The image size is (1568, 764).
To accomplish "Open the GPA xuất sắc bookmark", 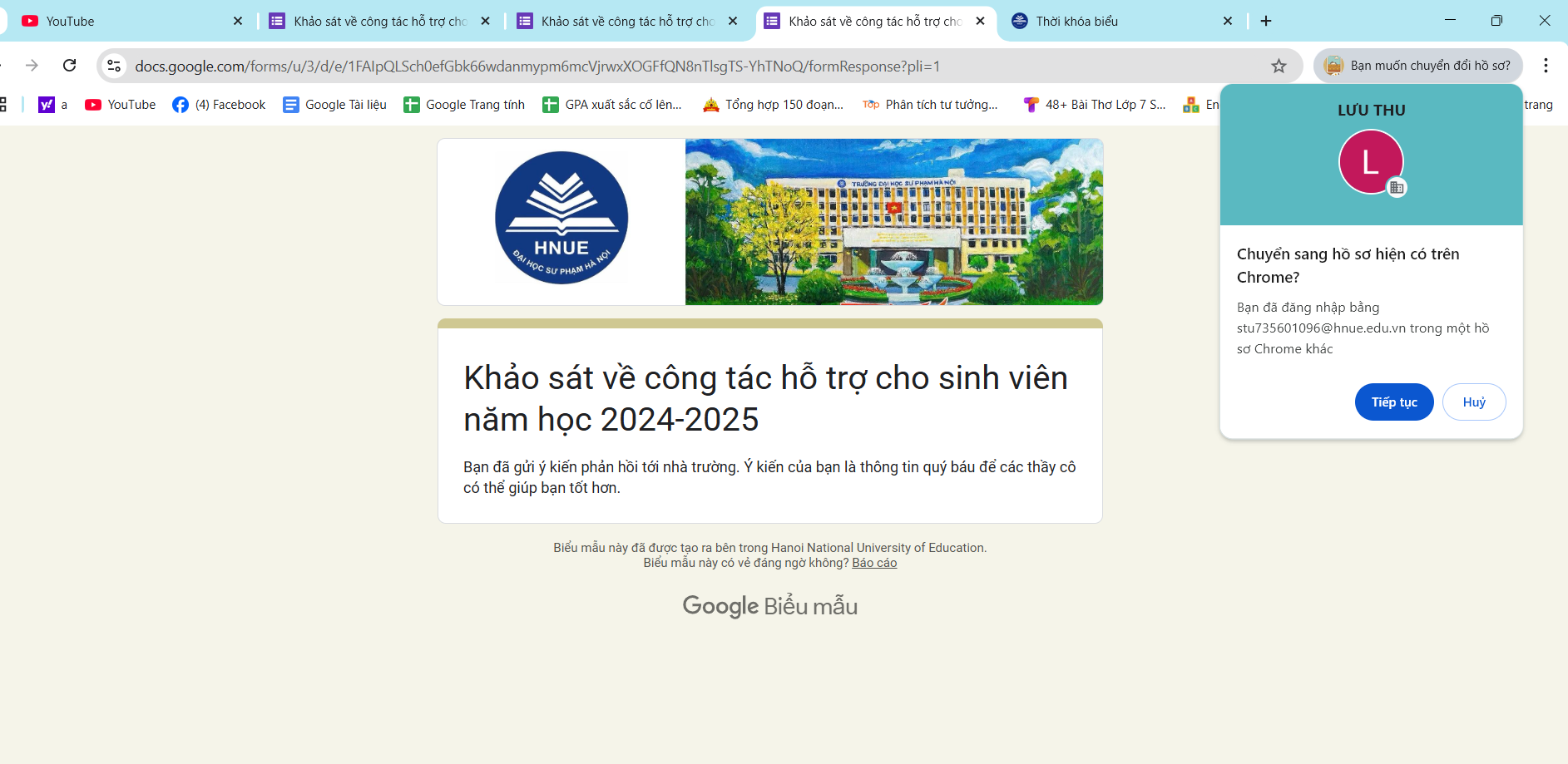I will 612,105.
